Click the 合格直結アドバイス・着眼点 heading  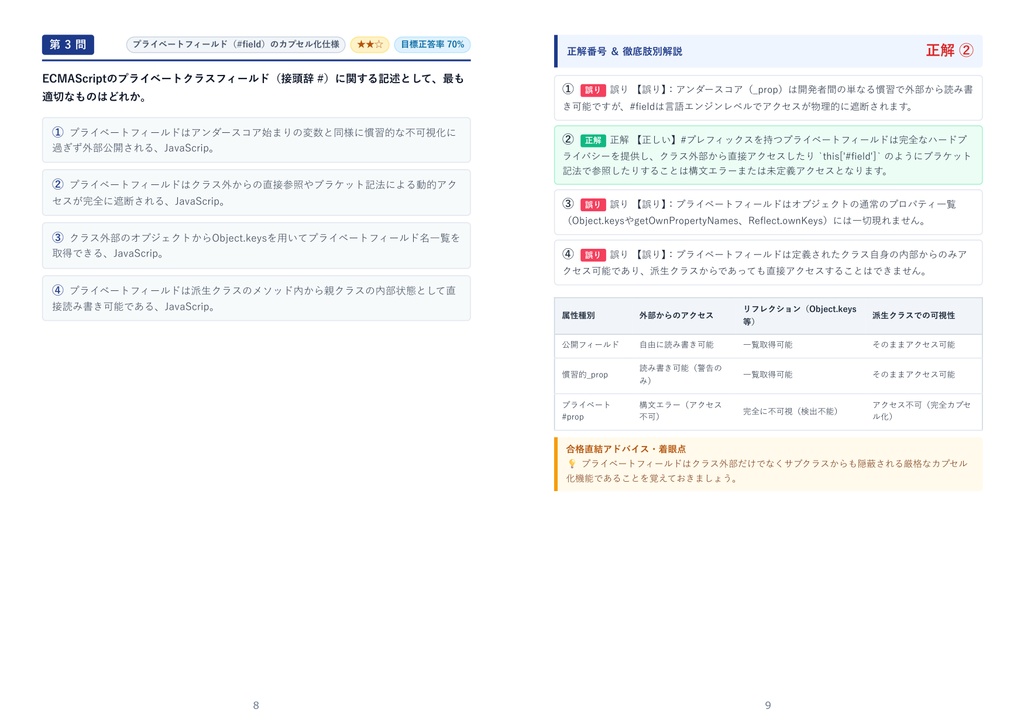pyautogui.click(x=626, y=449)
